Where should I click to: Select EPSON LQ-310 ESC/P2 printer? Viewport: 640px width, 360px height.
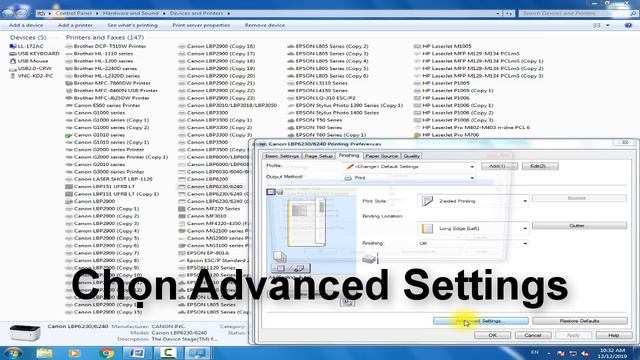pyautogui.click(x=322, y=98)
